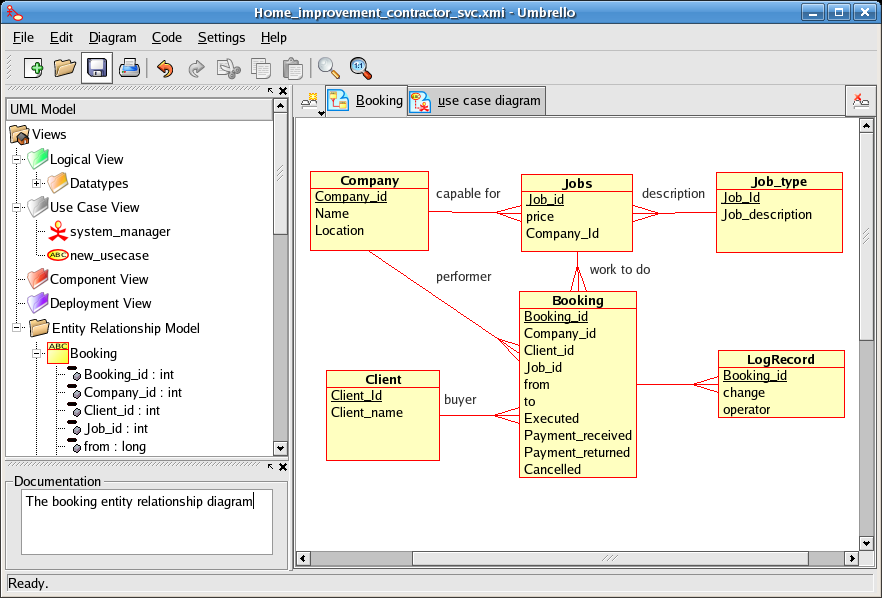Screen dimensions: 882x598
Task: Expand the Datatypes tree node
Action: [x=36, y=183]
